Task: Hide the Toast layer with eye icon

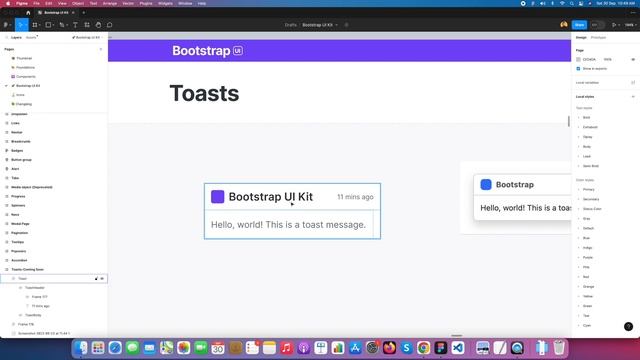Action: click(102, 279)
